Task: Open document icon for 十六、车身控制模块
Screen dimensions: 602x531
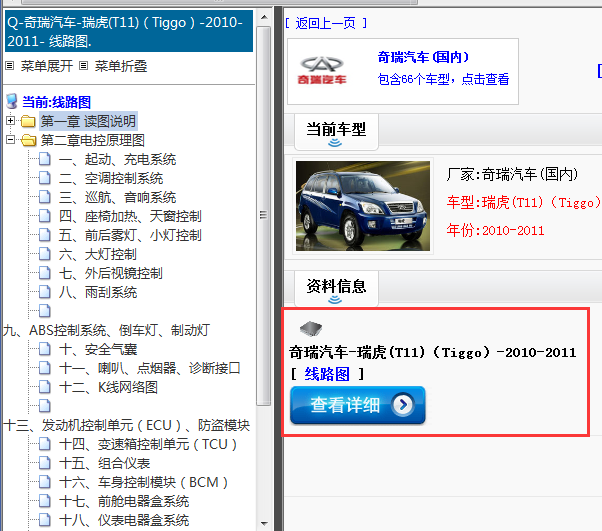Action: coord(45,482)
